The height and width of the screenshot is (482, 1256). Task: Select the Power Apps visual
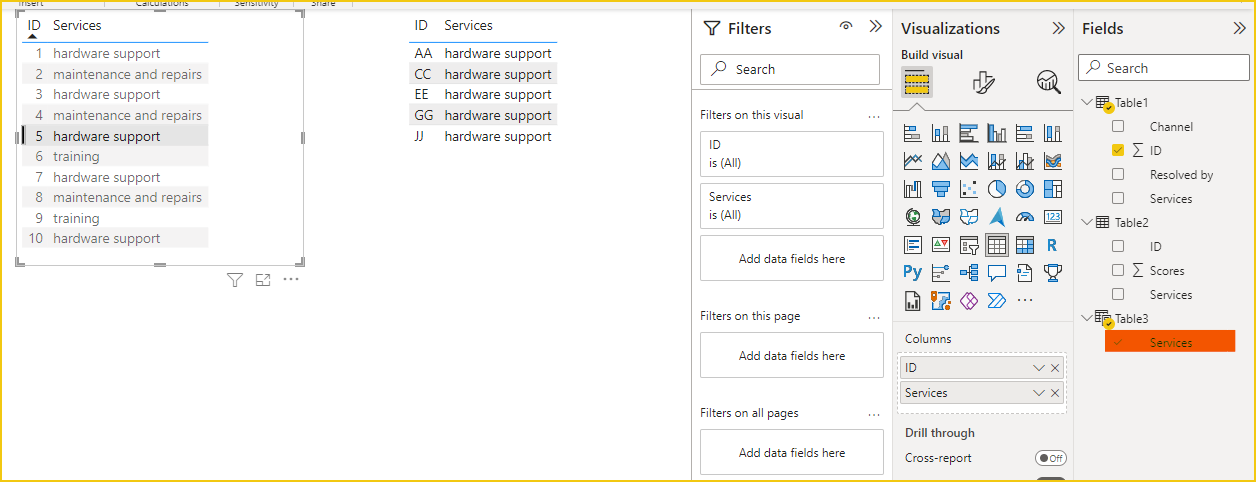point(968,300)
